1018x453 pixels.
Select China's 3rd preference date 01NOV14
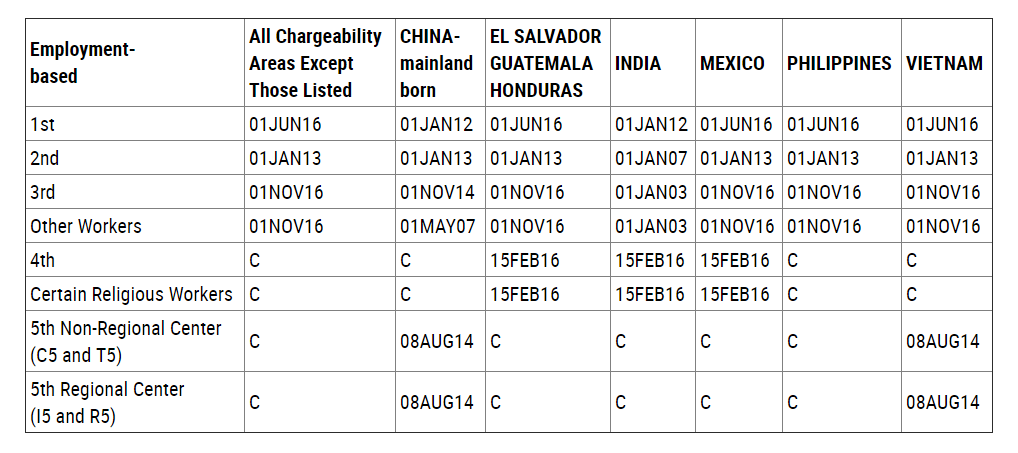click(x=437, y=192)
